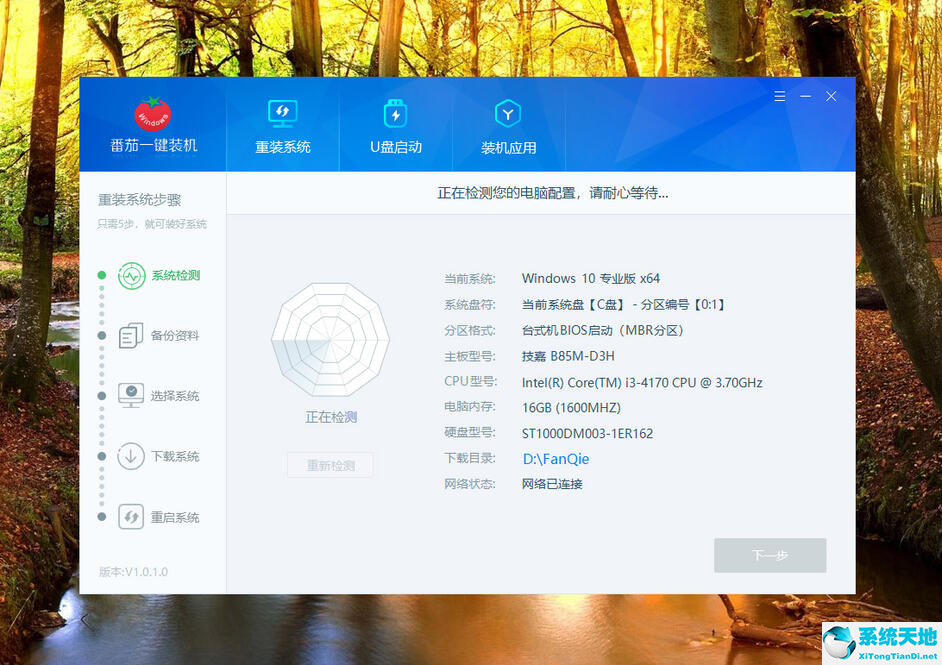Screen dimensions: 942x665
Task: Select the 备份资料 documents icon
Action: coord(131,335)
